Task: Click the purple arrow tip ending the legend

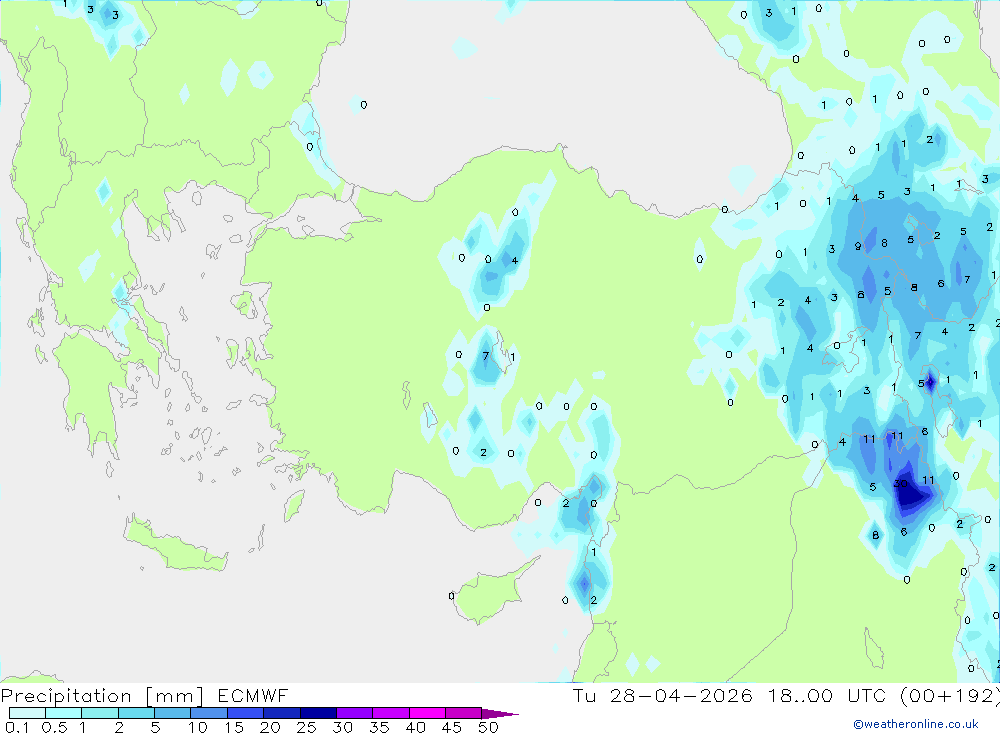Action: [500, 714]
